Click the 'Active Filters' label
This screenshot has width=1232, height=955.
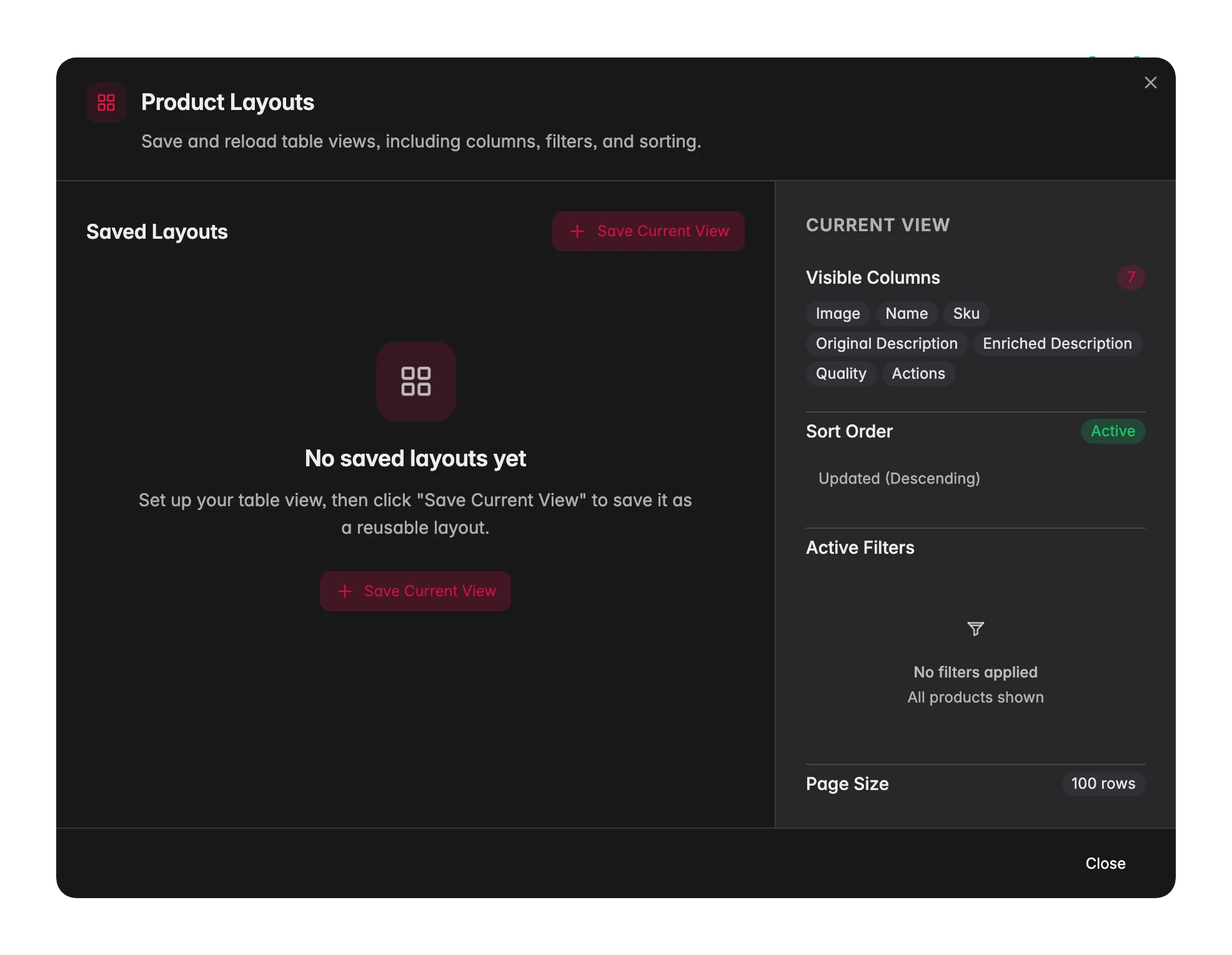click(x=860, y=547)
